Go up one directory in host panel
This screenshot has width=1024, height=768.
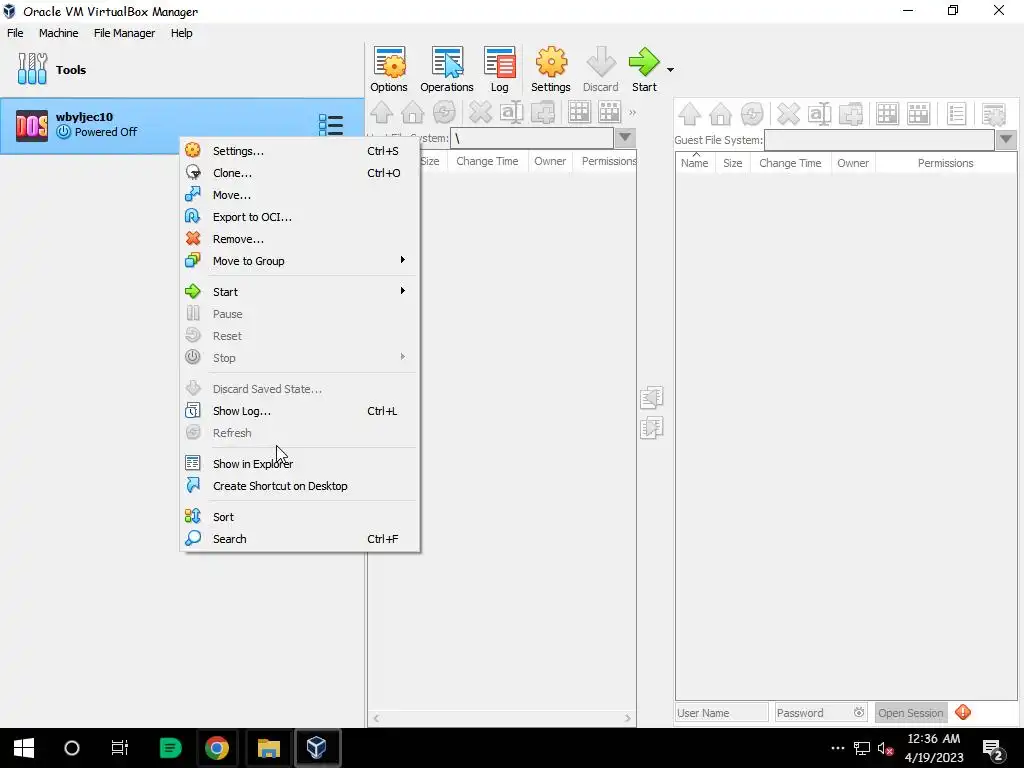click(382, 112)
